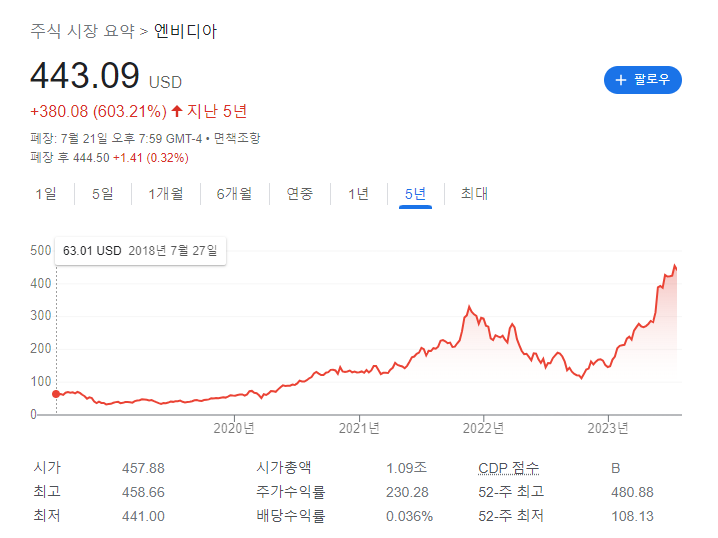Click the 시가총액 value 1.09조
Image resolution: width=718 pixels, height=538 pixels.
click(x=407, y=468)
